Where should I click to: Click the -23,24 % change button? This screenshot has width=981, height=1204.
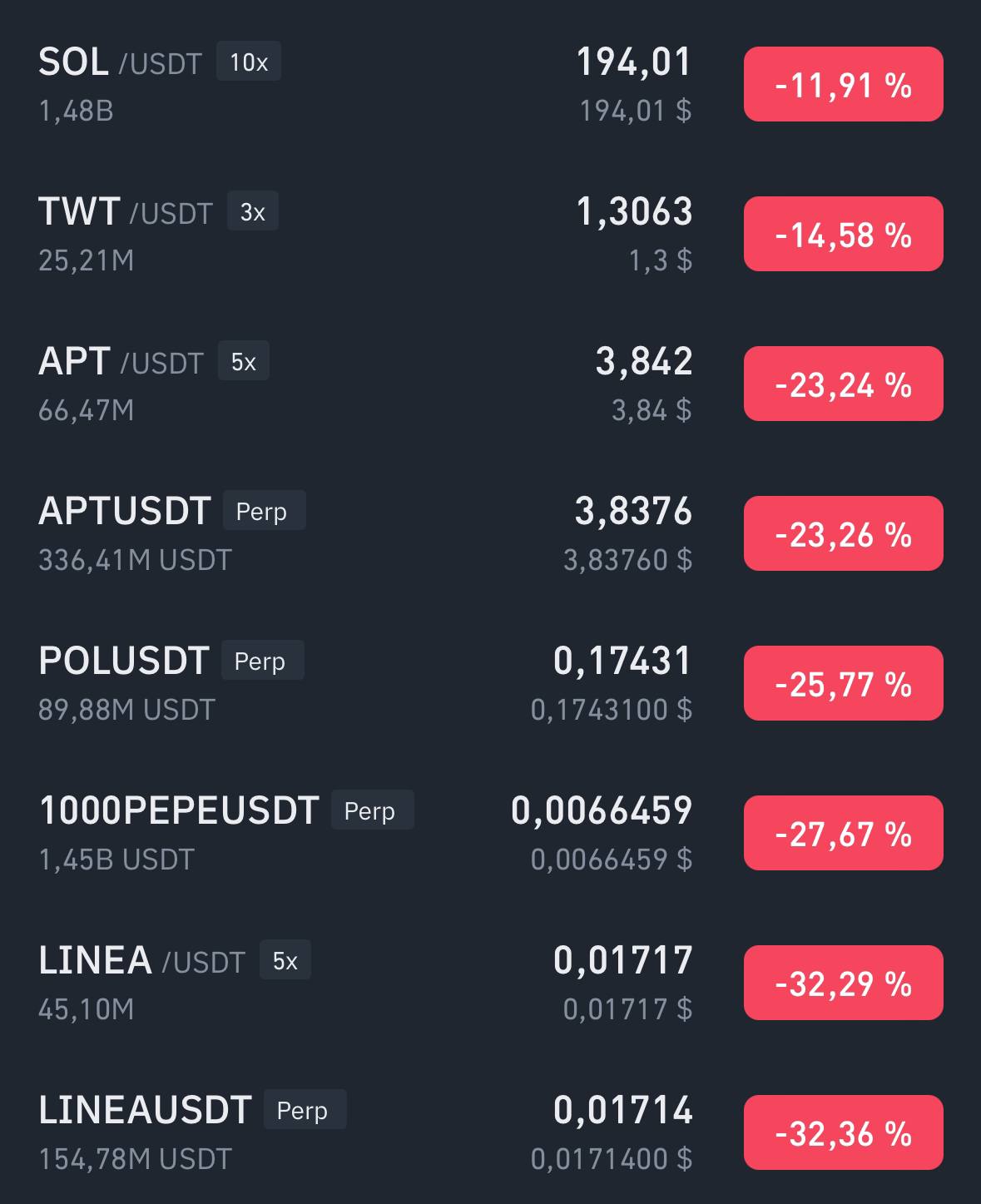[843, 384]
